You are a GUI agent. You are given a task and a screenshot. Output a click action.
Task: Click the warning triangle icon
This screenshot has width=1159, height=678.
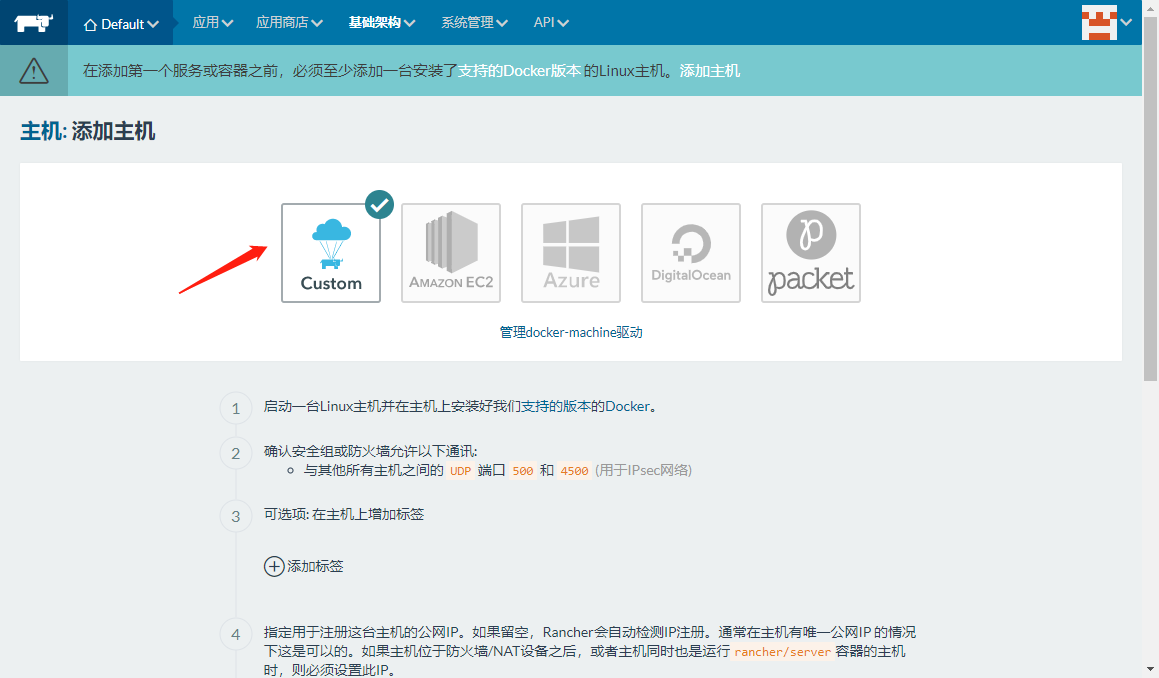tap(34, 71)
